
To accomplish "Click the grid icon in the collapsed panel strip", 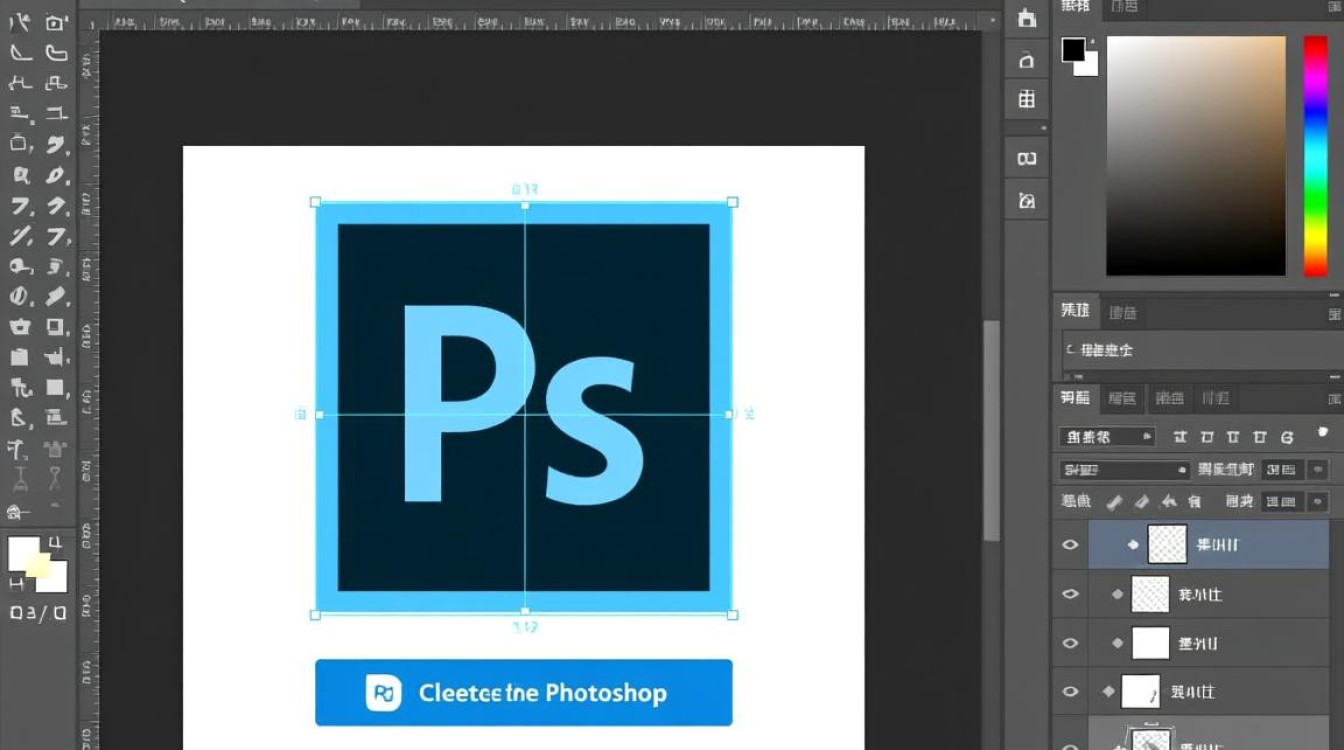I will (x=1026, y=99).
